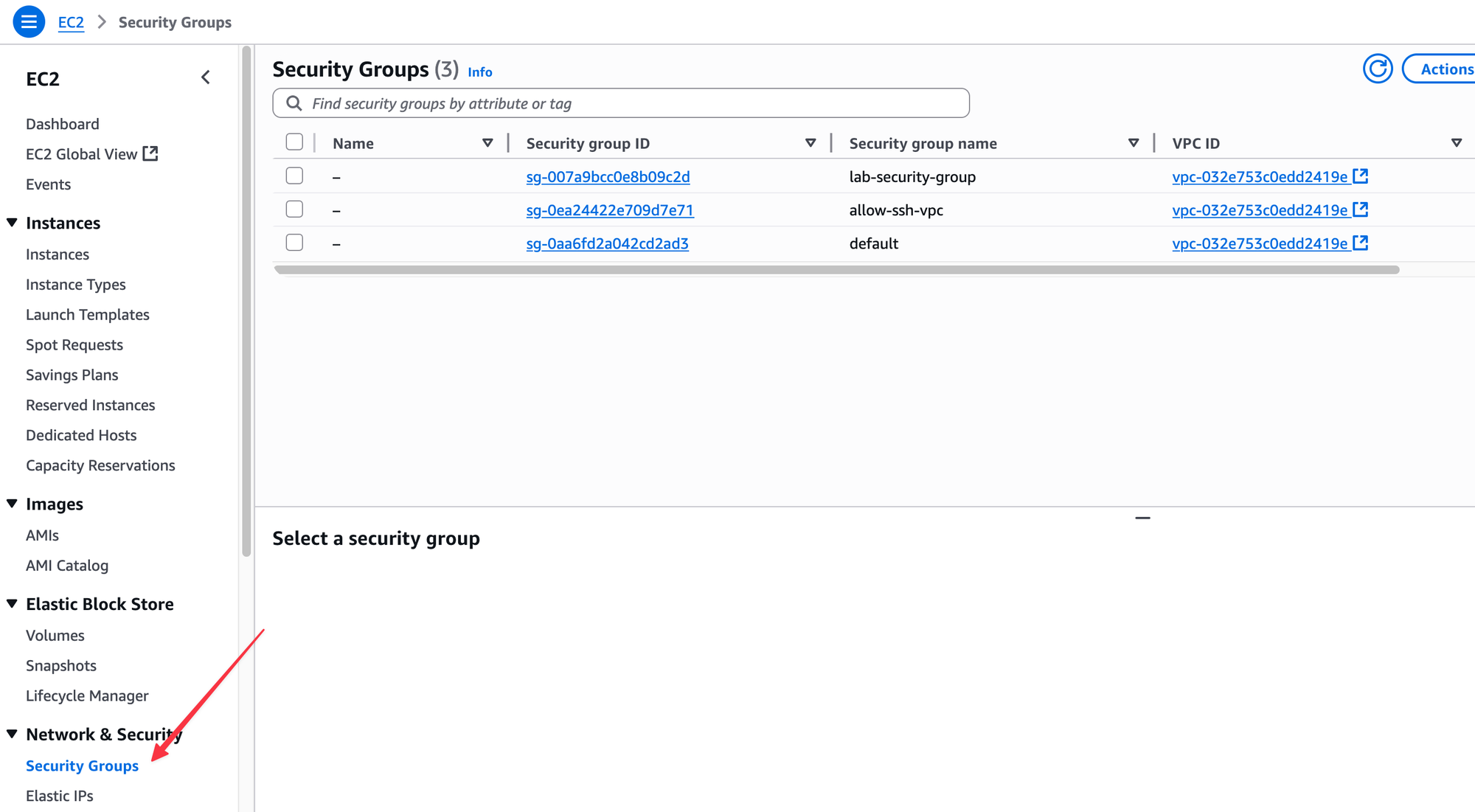Open Events in the sidebar
The height and width of the screenshot is (812, 1475).
pyautogui.click(x=49, y=184)
